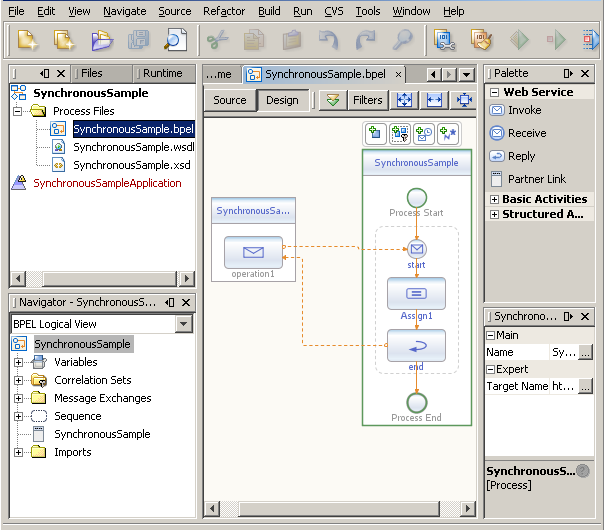The height and width of the screenshot is (530, 604).
Task: Select the Reply palette item
Action: click(x=521, y=156)
